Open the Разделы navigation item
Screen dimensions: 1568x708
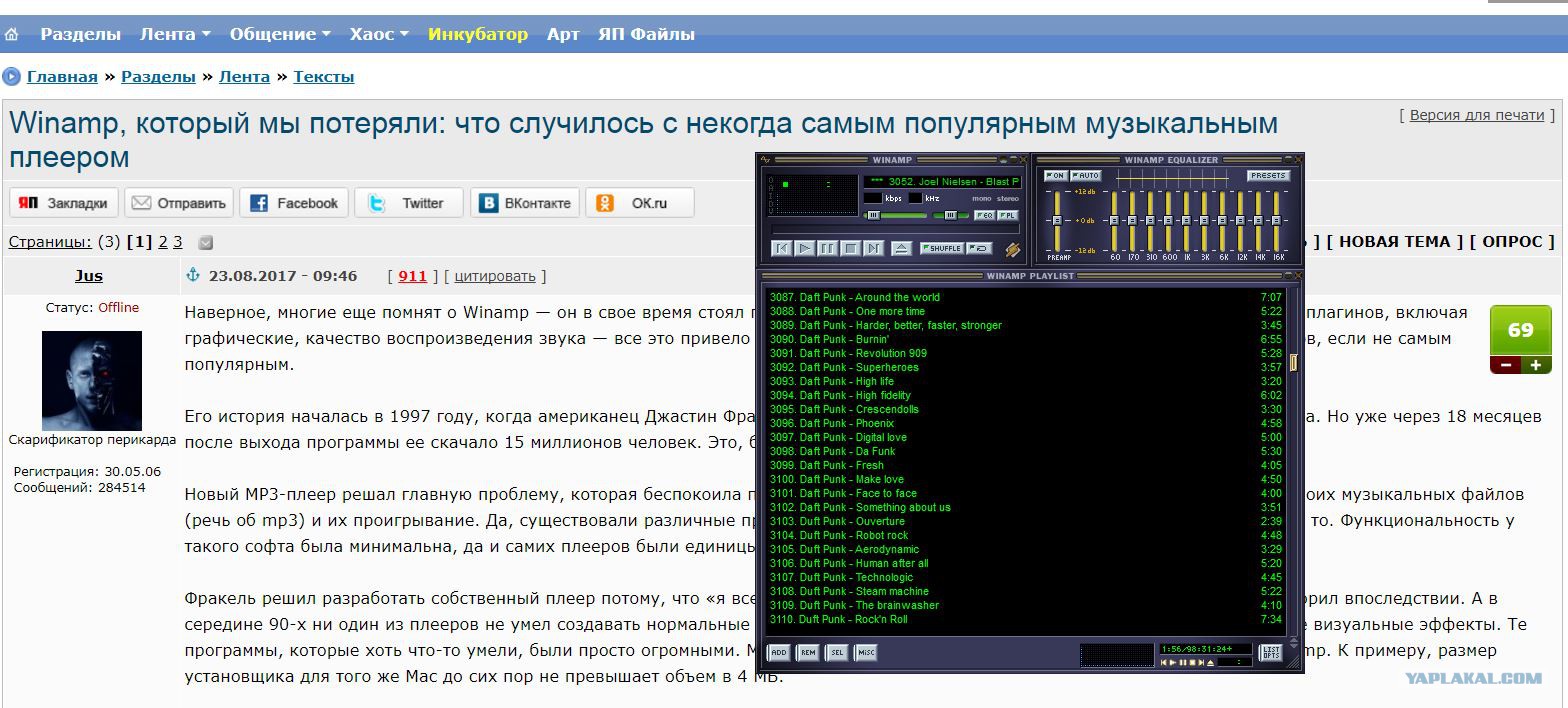click(80, 34)
